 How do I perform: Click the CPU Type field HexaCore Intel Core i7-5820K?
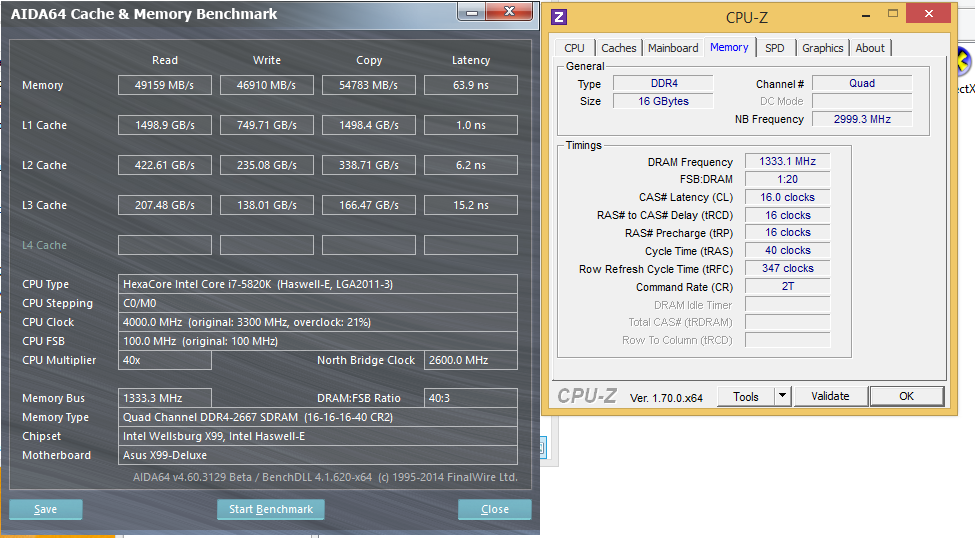[x=318, y=284]
